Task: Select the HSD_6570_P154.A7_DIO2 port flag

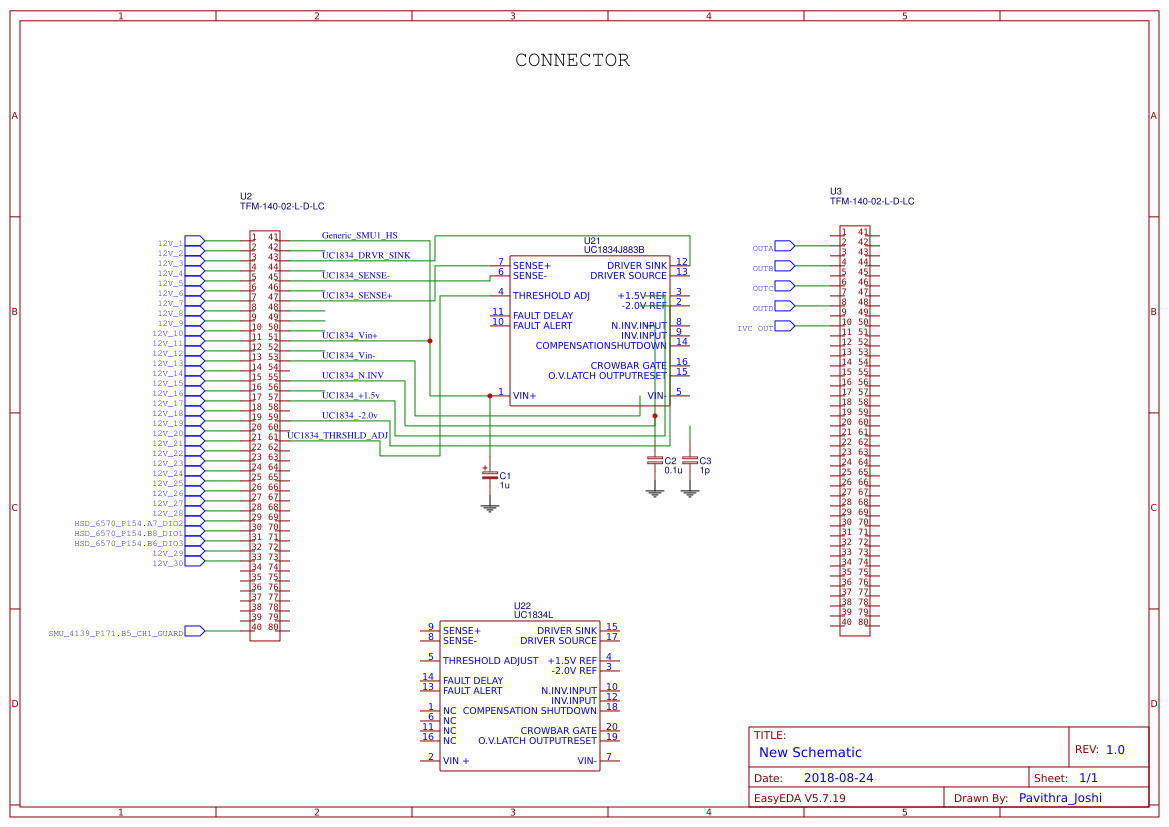Action: (195, 521)
